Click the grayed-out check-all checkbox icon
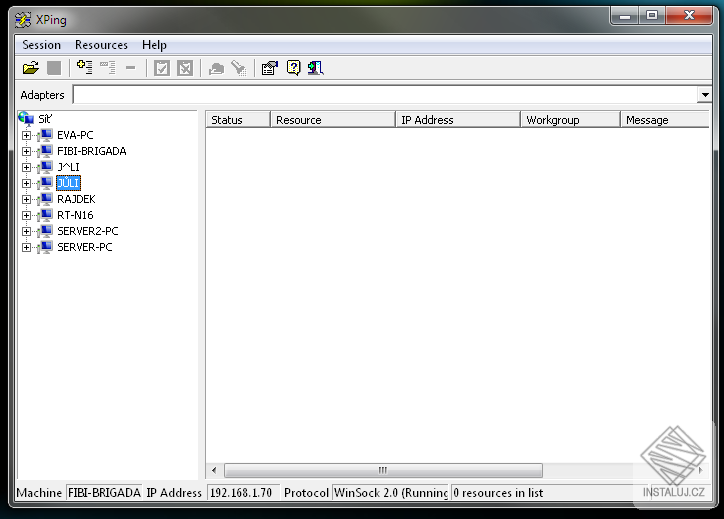Viewport: 724px width, 519px height. [x=162, y=68]
